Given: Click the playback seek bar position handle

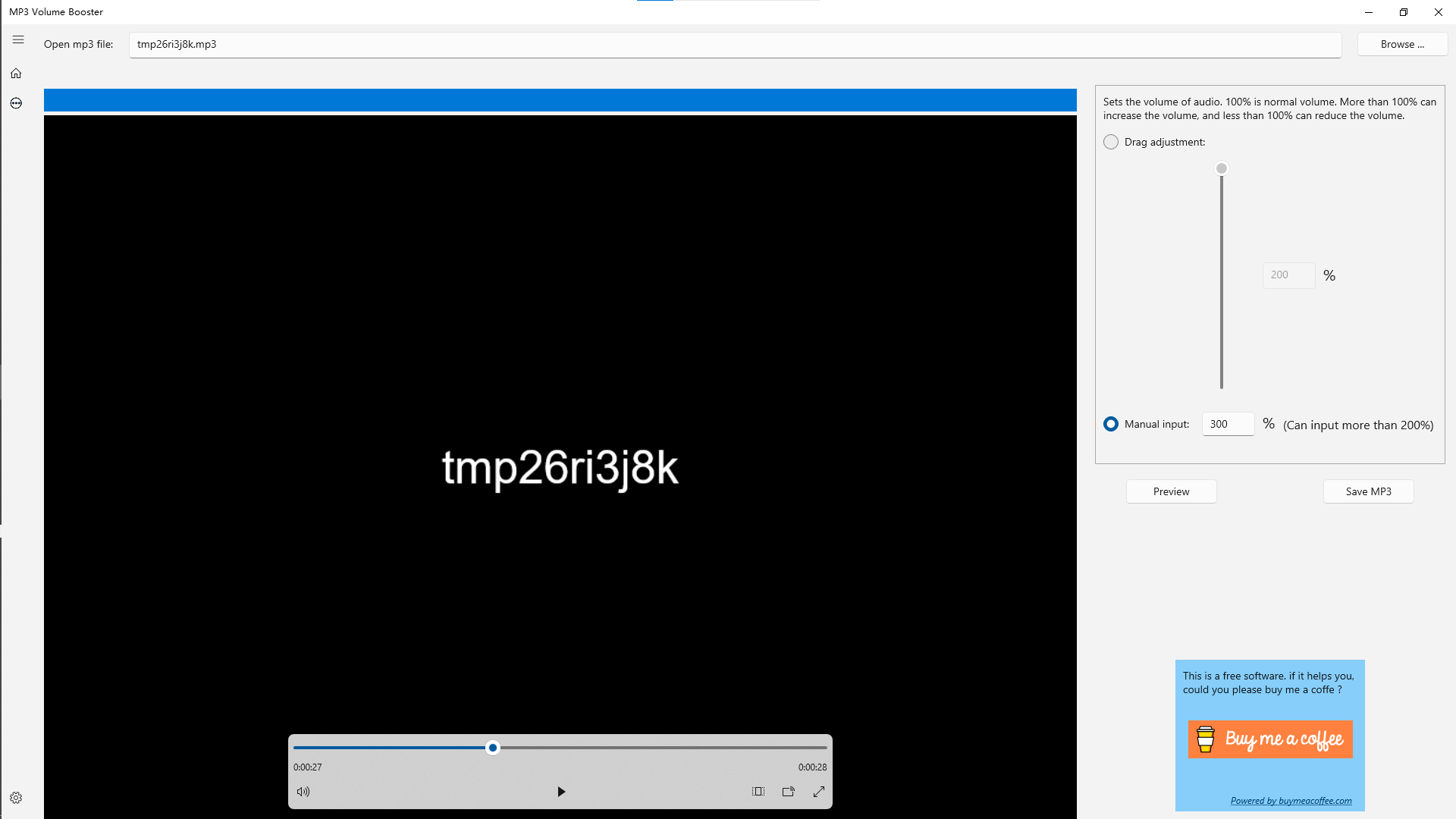Looking at the screenshot, I should pos(493,748).
